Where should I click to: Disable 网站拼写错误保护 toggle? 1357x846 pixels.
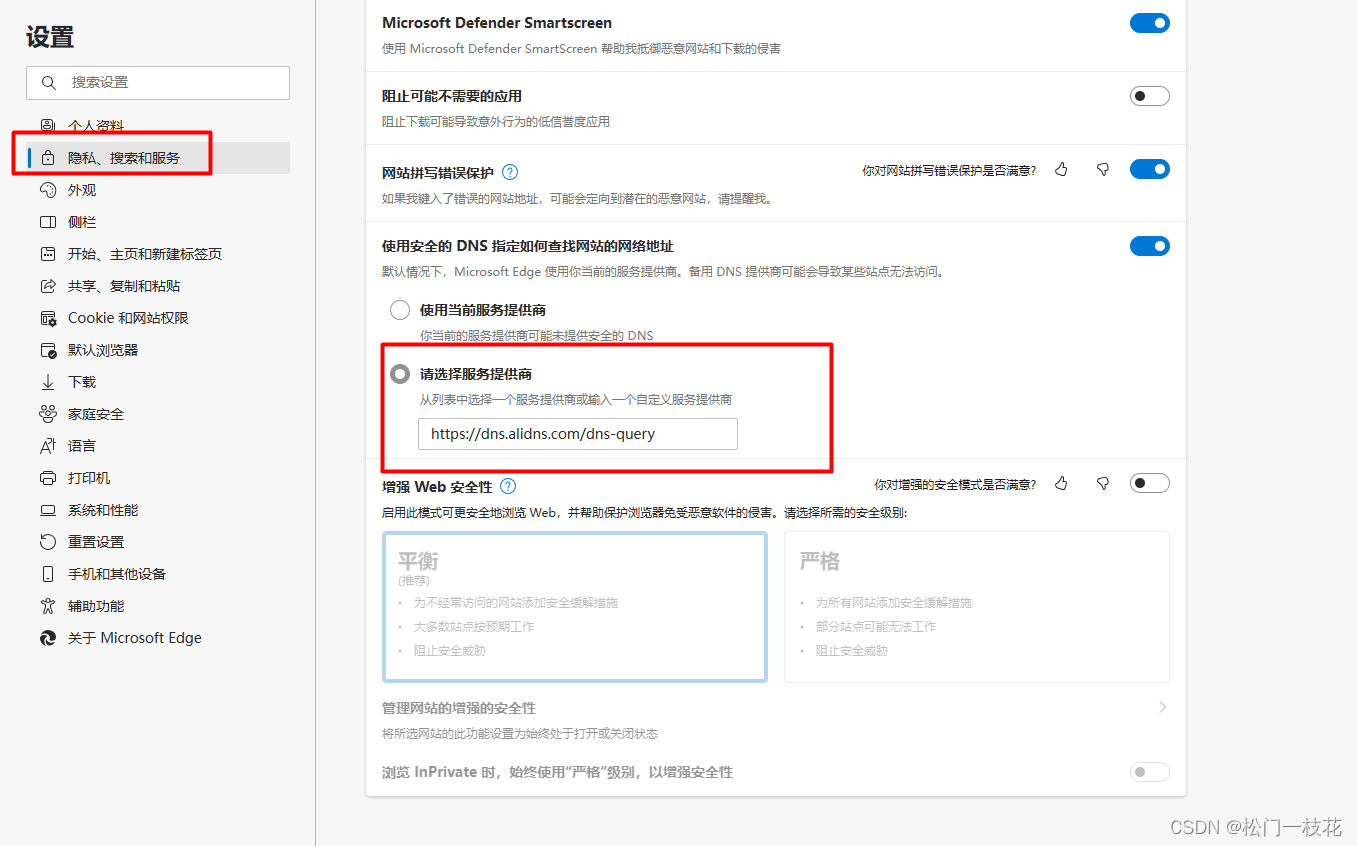point(1150,169)
